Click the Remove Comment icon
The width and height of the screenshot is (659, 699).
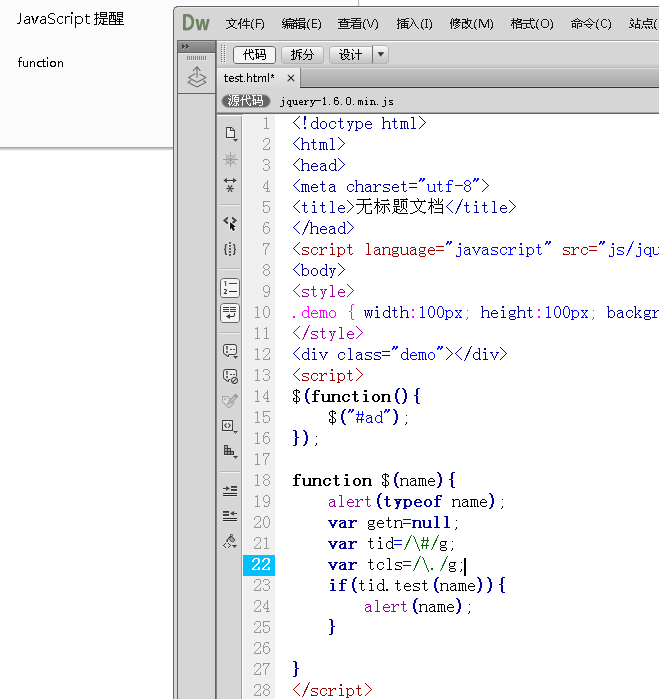pos(230,376)
